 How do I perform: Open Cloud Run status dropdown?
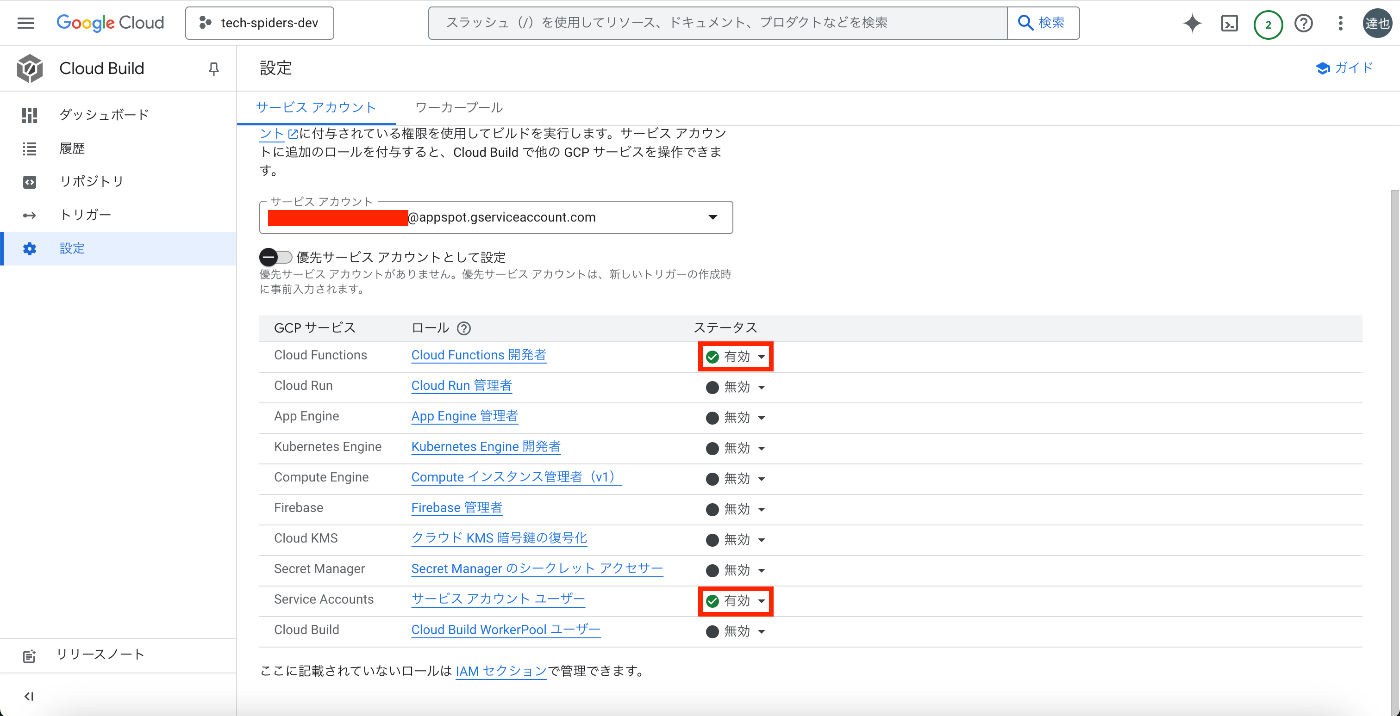coord(736,388)
